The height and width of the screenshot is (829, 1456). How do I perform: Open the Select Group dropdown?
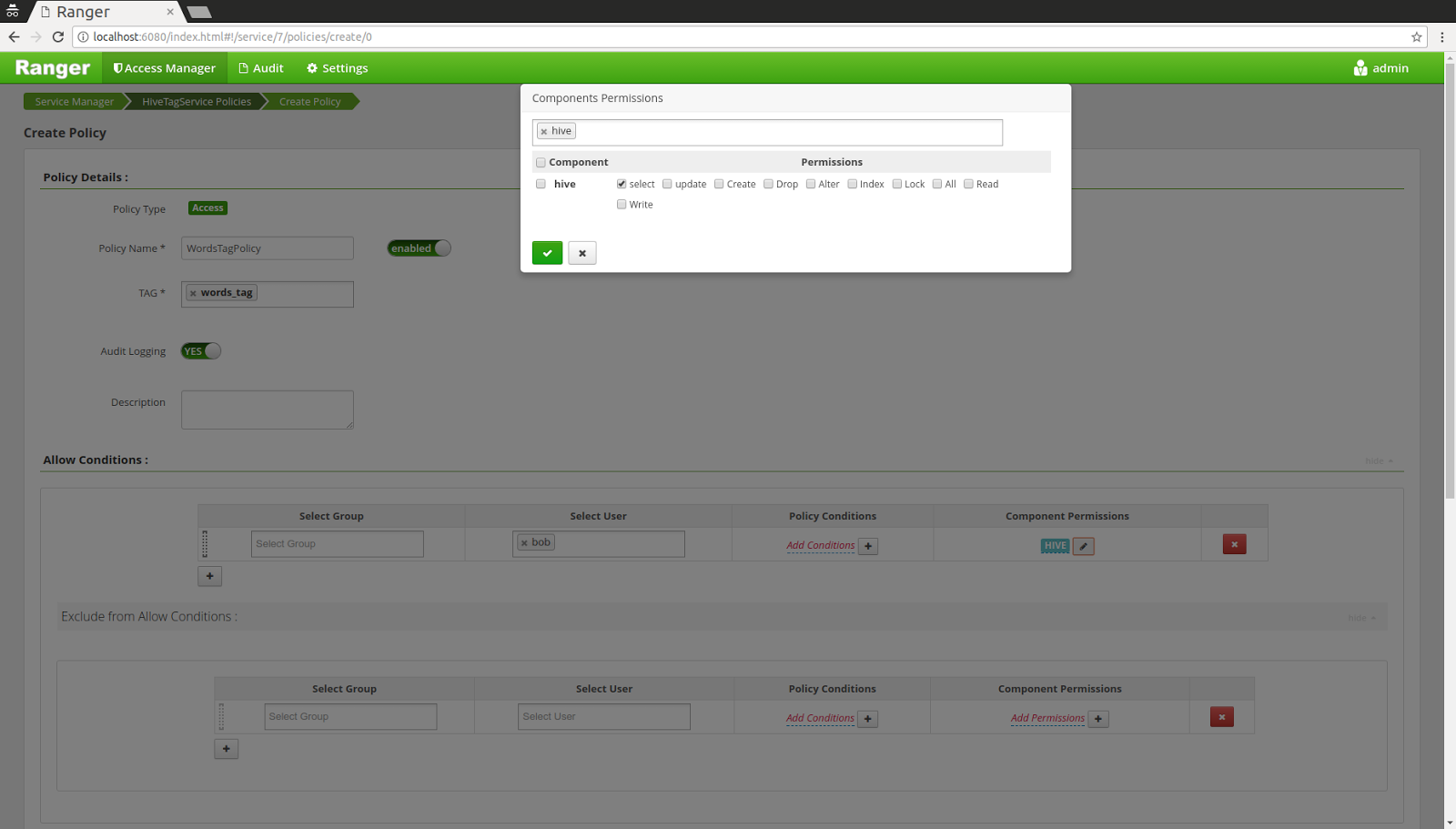click(337, 543)
